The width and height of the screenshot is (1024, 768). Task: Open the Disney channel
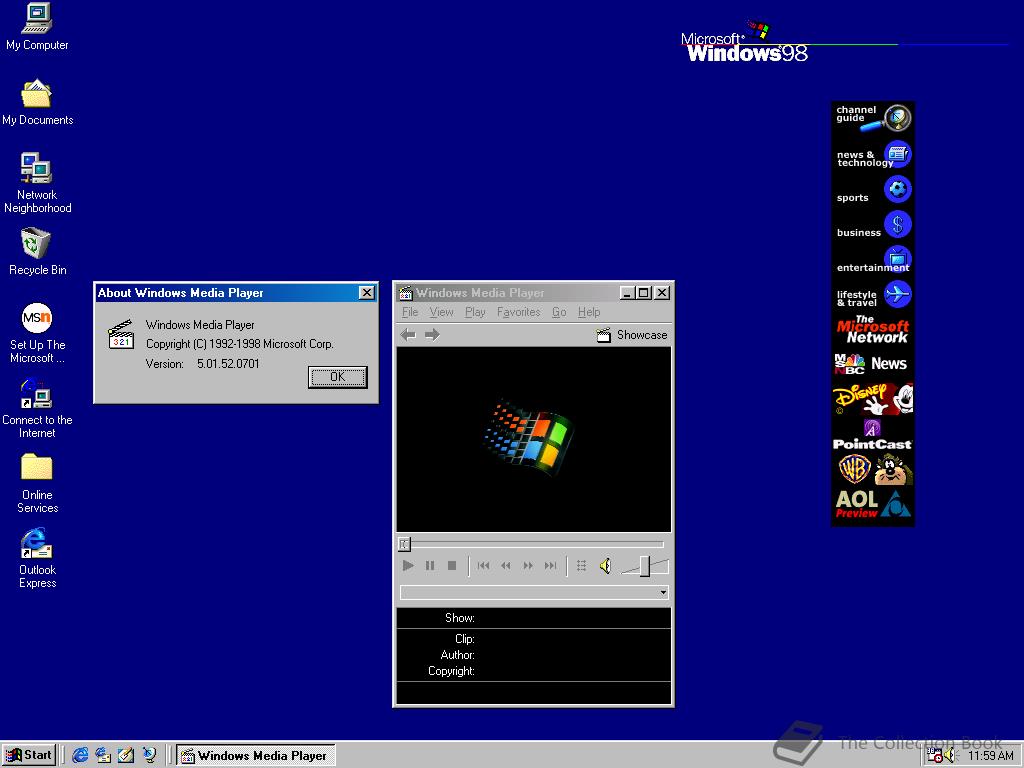872,400
